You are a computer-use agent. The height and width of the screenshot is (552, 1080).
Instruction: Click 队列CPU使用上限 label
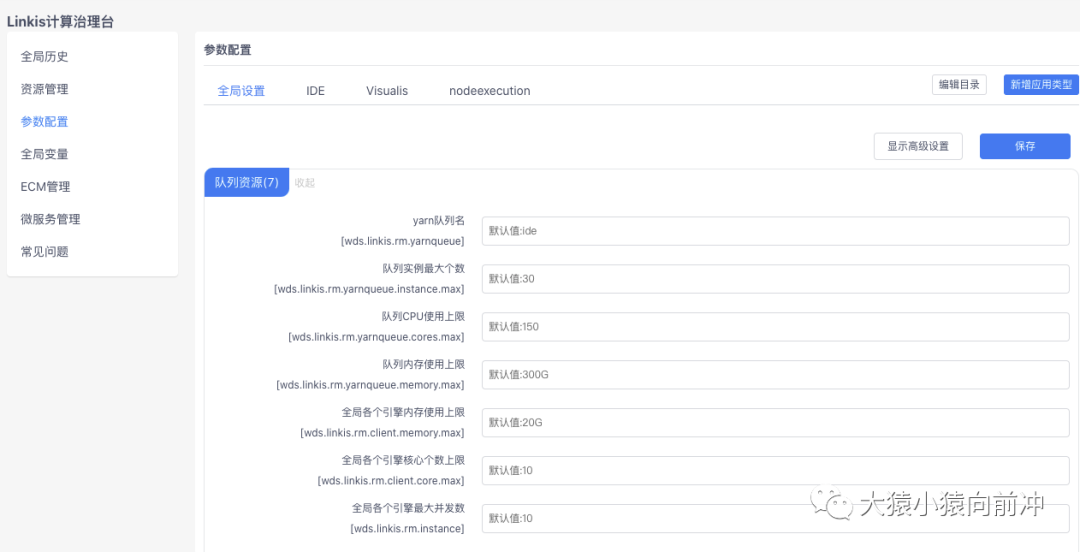point(424,316)
